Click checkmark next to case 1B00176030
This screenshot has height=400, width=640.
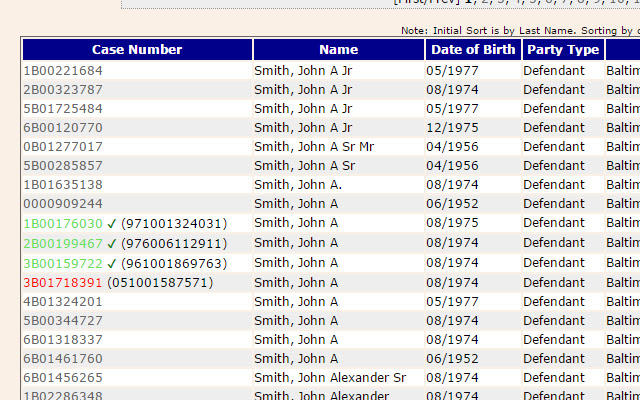(112, 224)
